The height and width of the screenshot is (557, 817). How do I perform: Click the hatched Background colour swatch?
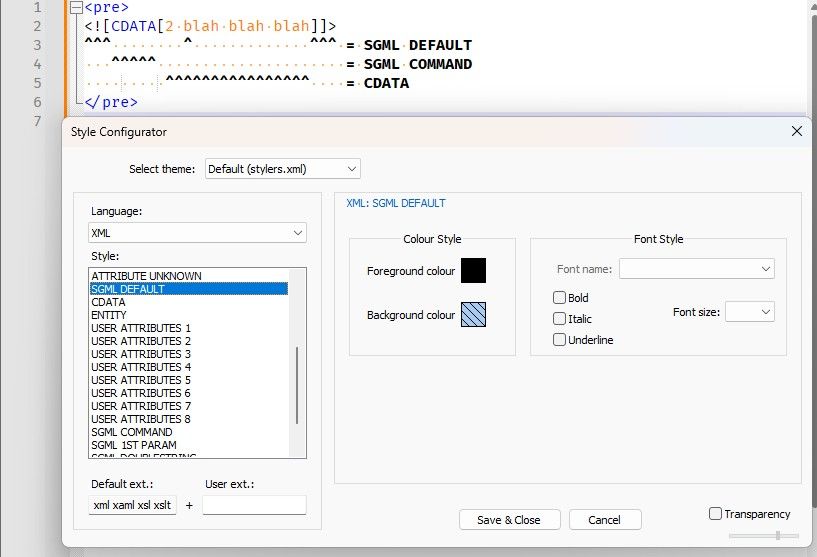point(473,315)
